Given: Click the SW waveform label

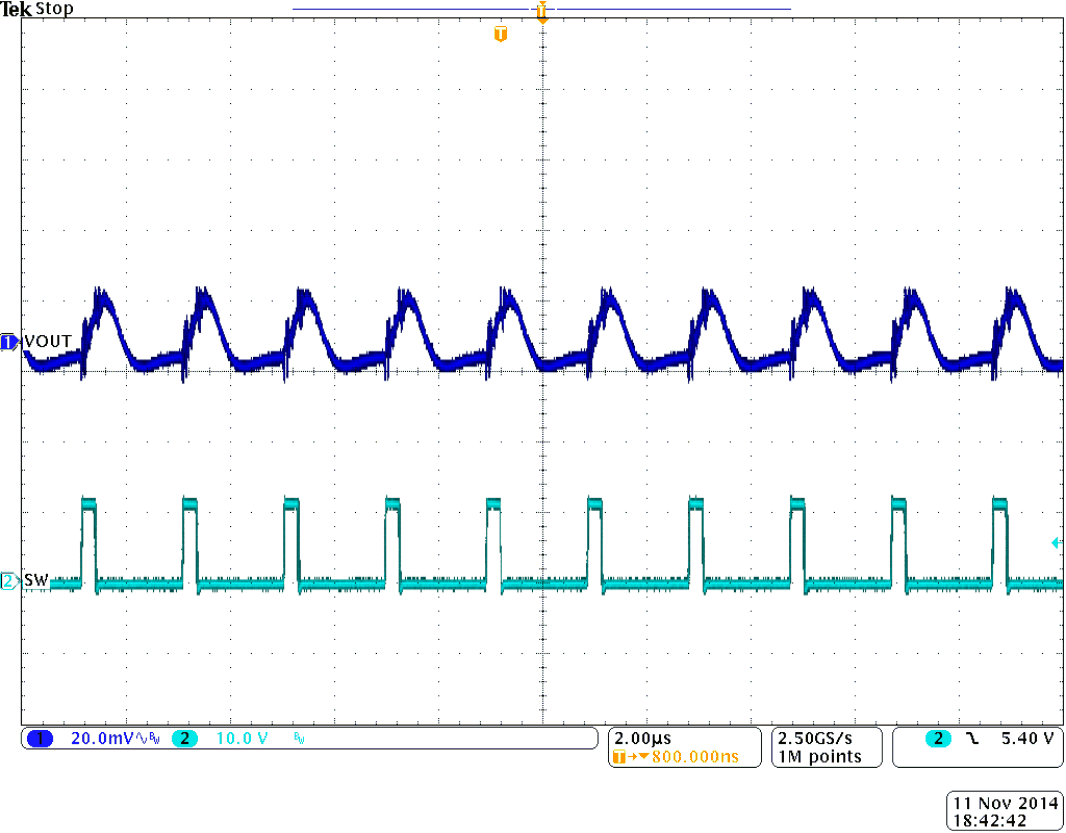Looking at the screenshot, I should pyautogui.click(x=35, y=581).
